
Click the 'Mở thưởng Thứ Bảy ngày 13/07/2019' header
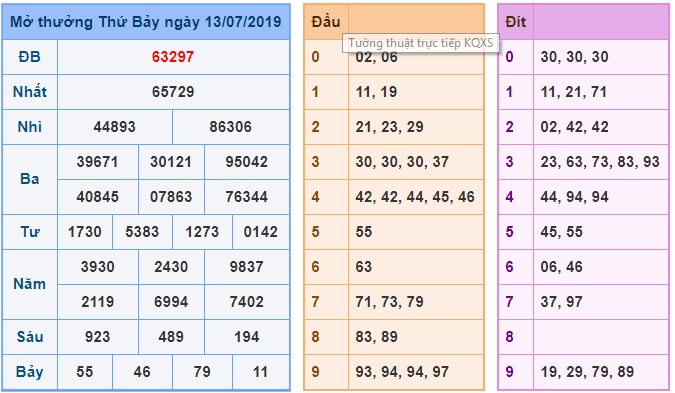tap(146, 22)
